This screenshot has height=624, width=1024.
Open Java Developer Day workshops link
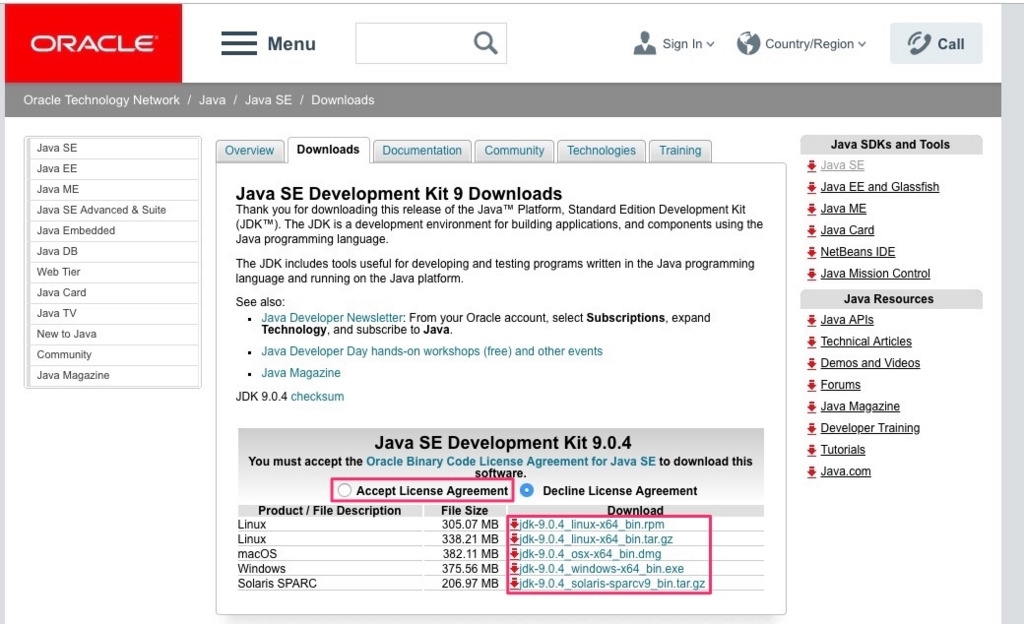click(432, 351)
